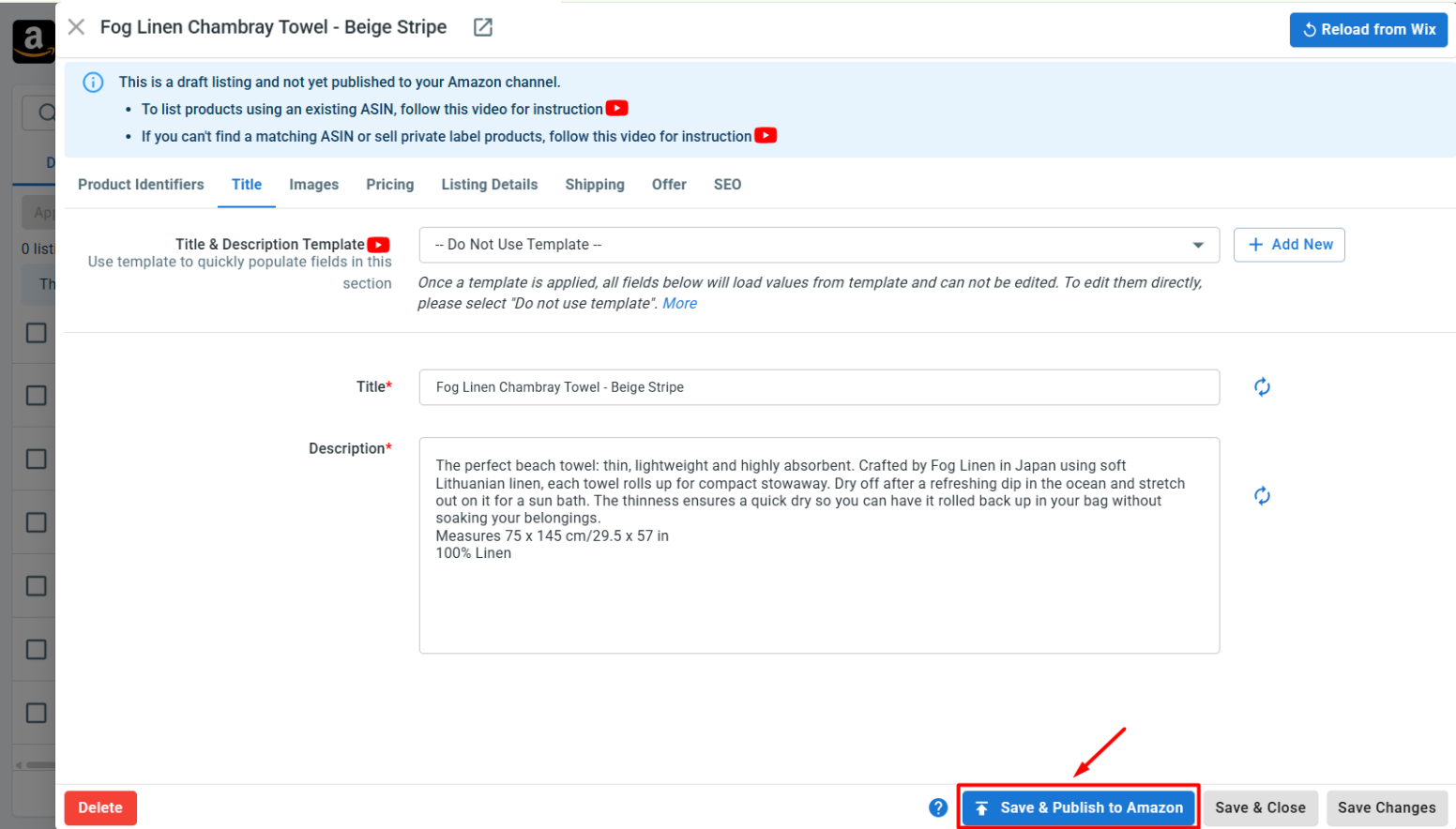Viewport: 1456px width, 829px height.
Task: Tick the first row checkbox in background list
Action: pyautogui.click(x=37, y=333)
